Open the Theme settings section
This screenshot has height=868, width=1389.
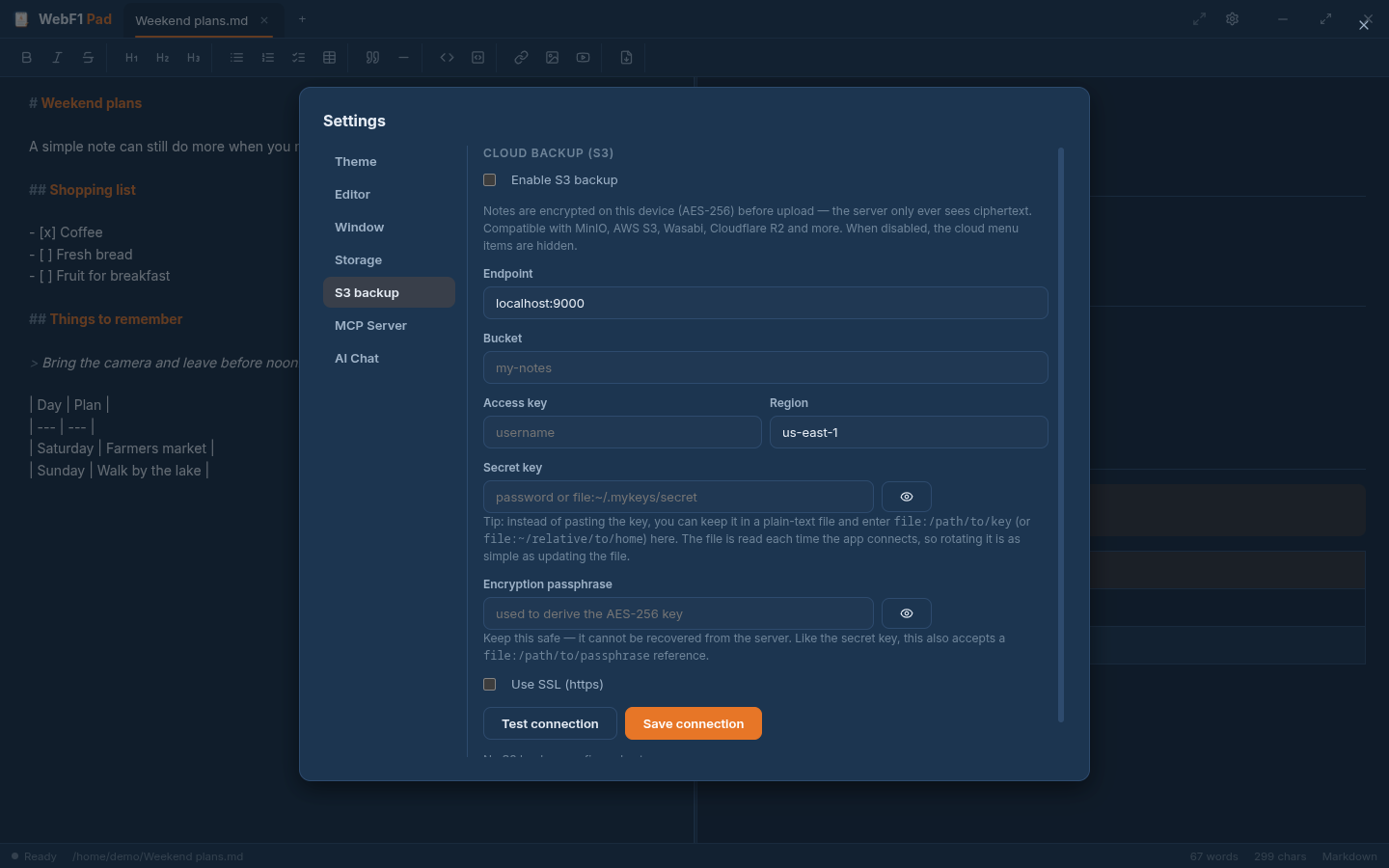tap(389, 162)
